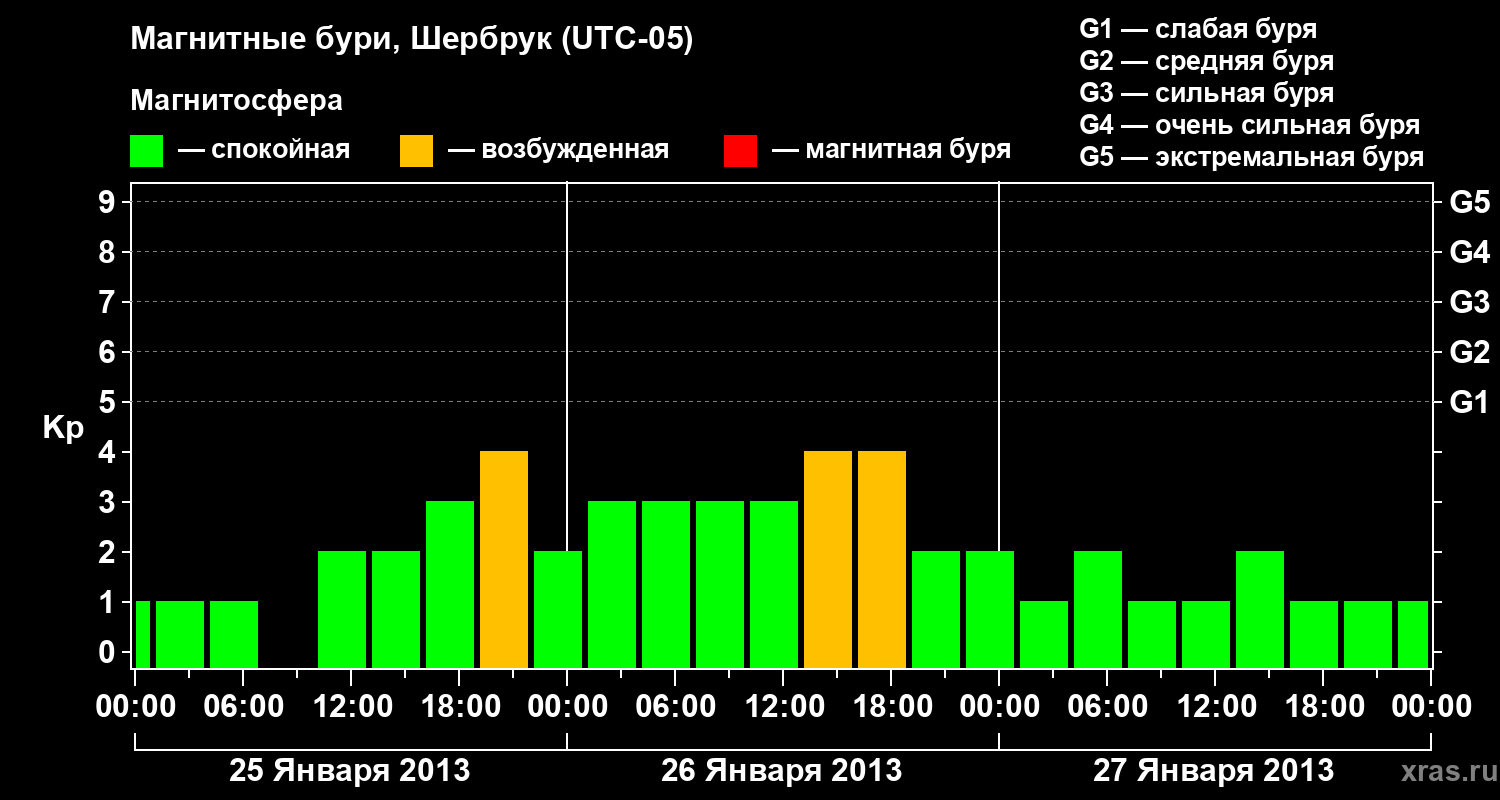Screen dimensions: 1500x800
Task: Click the '06:00' time label for 27 January
Action: point(1107,706)
